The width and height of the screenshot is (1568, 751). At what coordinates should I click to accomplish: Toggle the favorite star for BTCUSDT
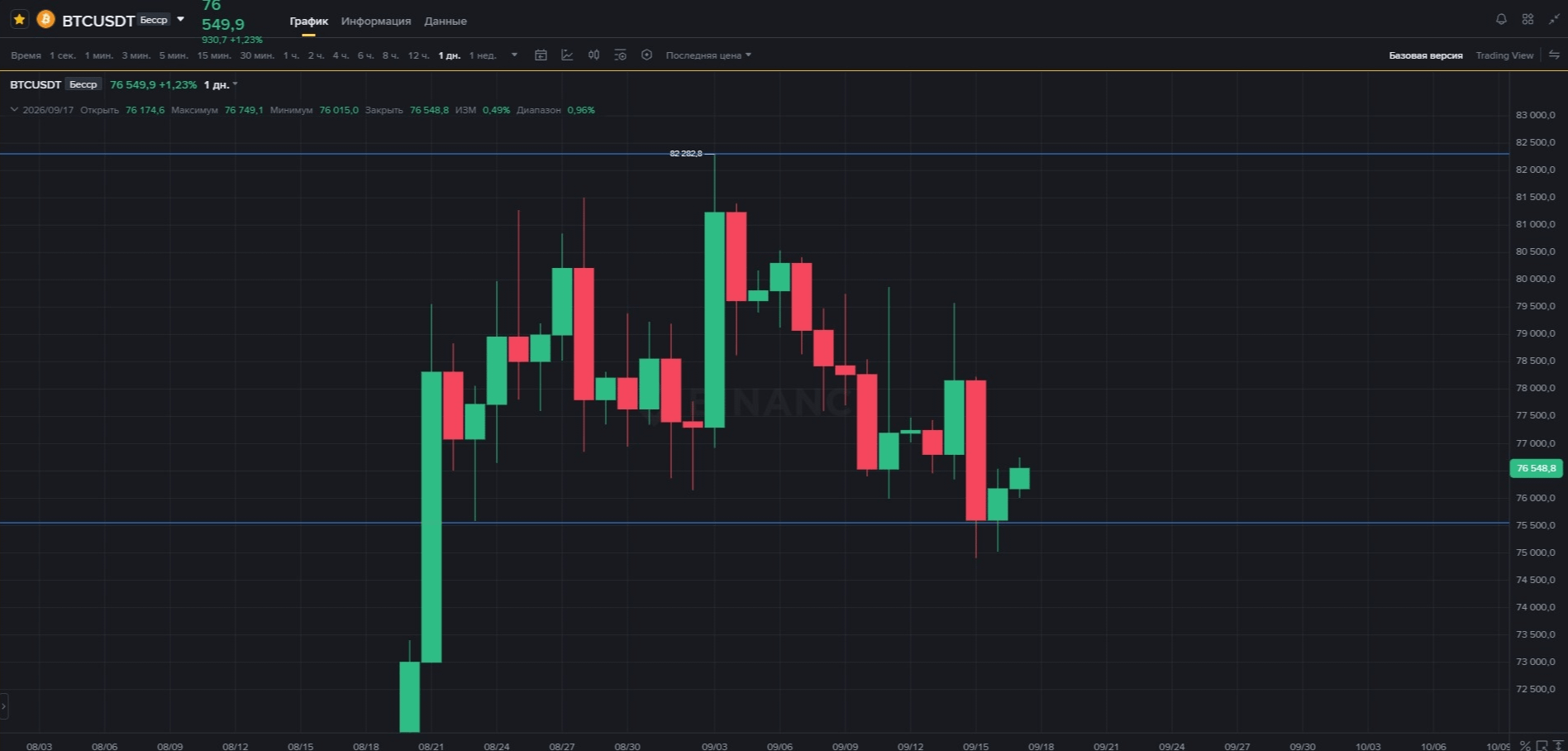pyautogui.click(x=19, y=19)
